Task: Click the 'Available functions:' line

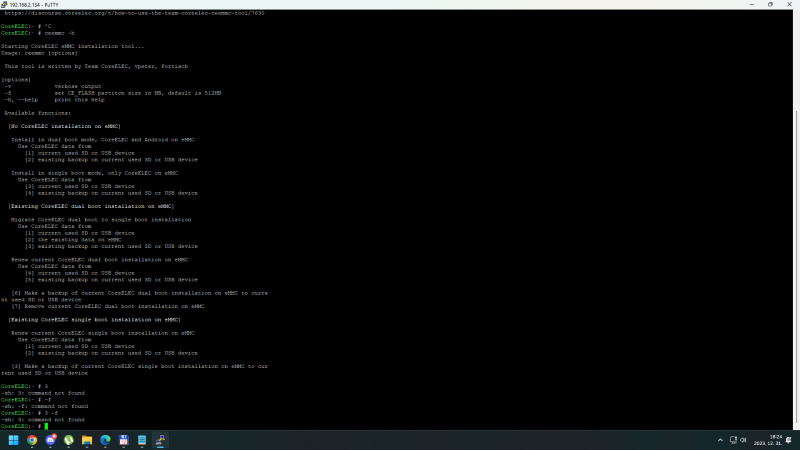Action: (x=38, y=113)
